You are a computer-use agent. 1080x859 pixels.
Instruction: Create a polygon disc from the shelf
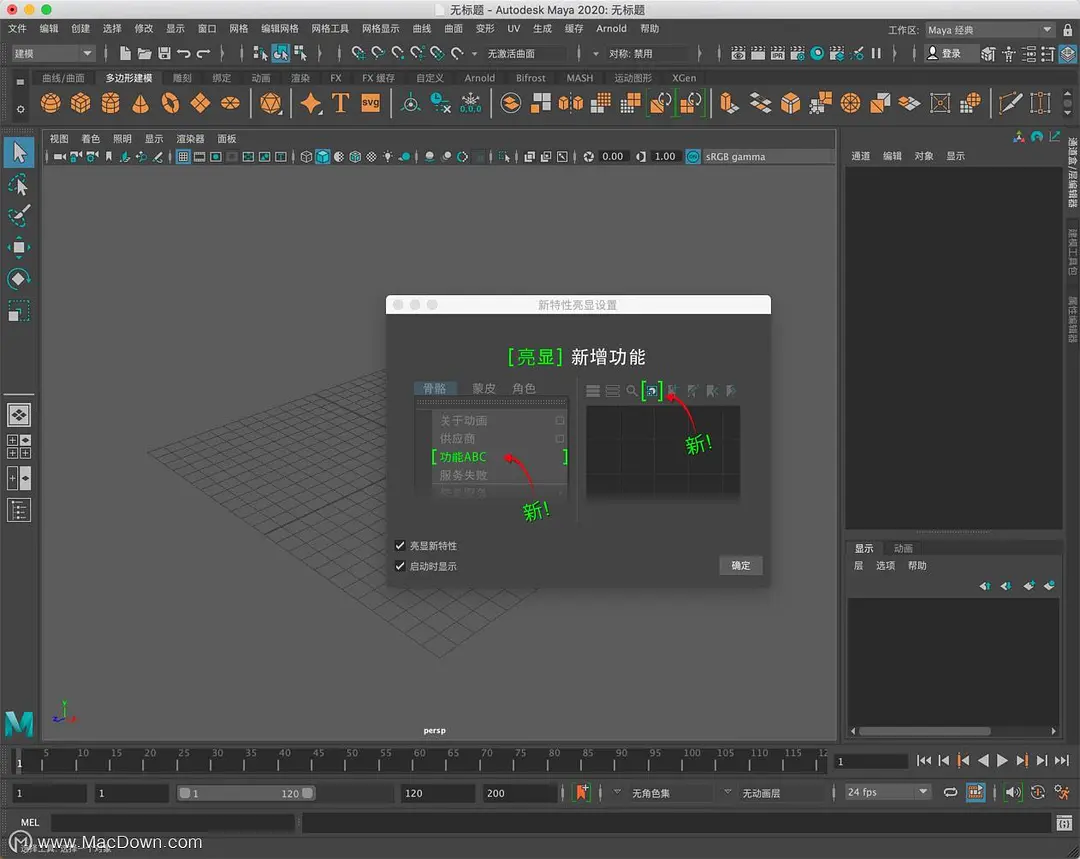pyautogui.click(x=230, y=103)
